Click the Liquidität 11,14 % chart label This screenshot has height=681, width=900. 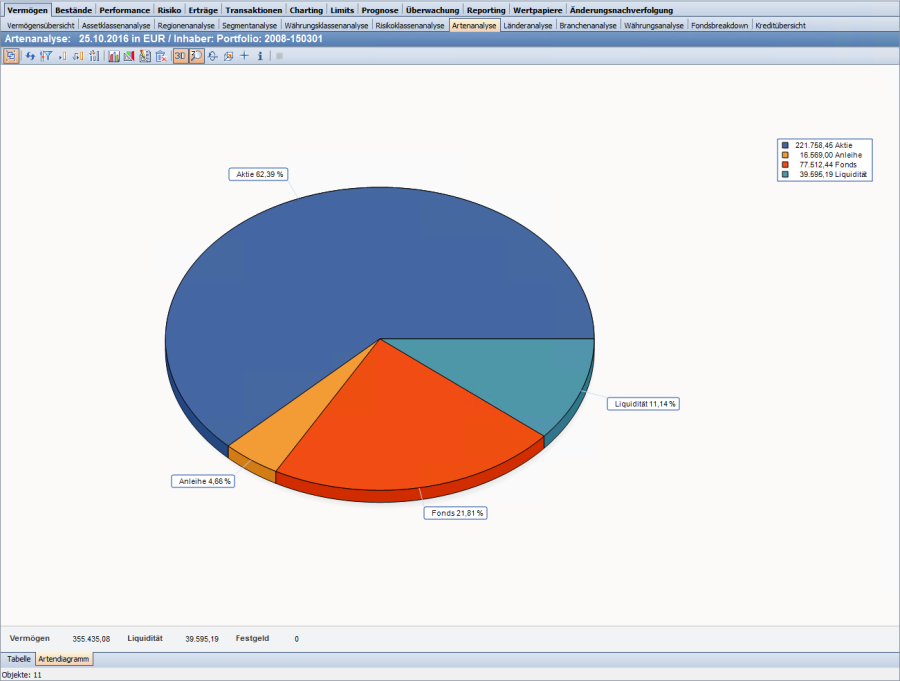[x=646, y=404]
